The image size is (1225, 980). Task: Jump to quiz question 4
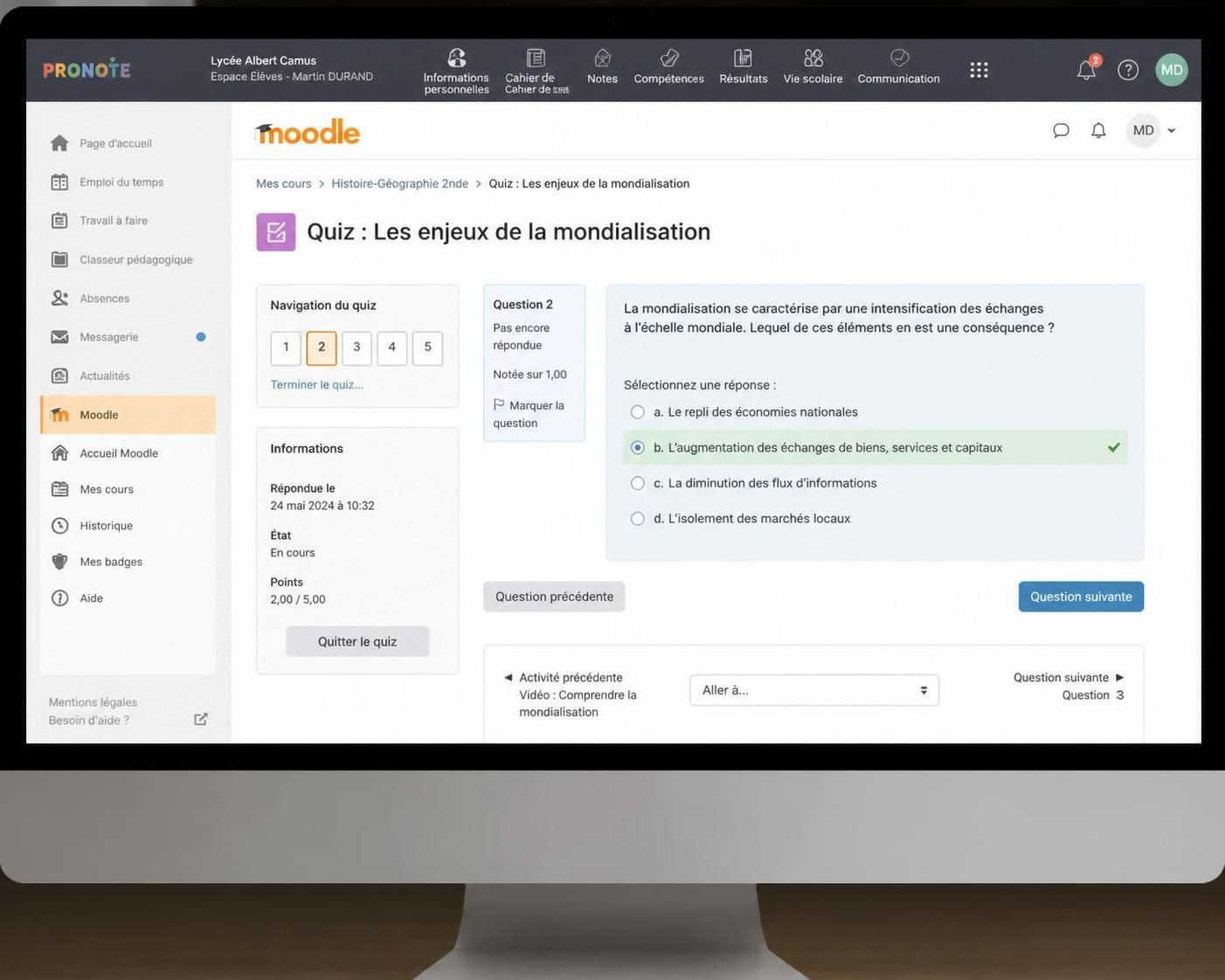tap(392, 348)
